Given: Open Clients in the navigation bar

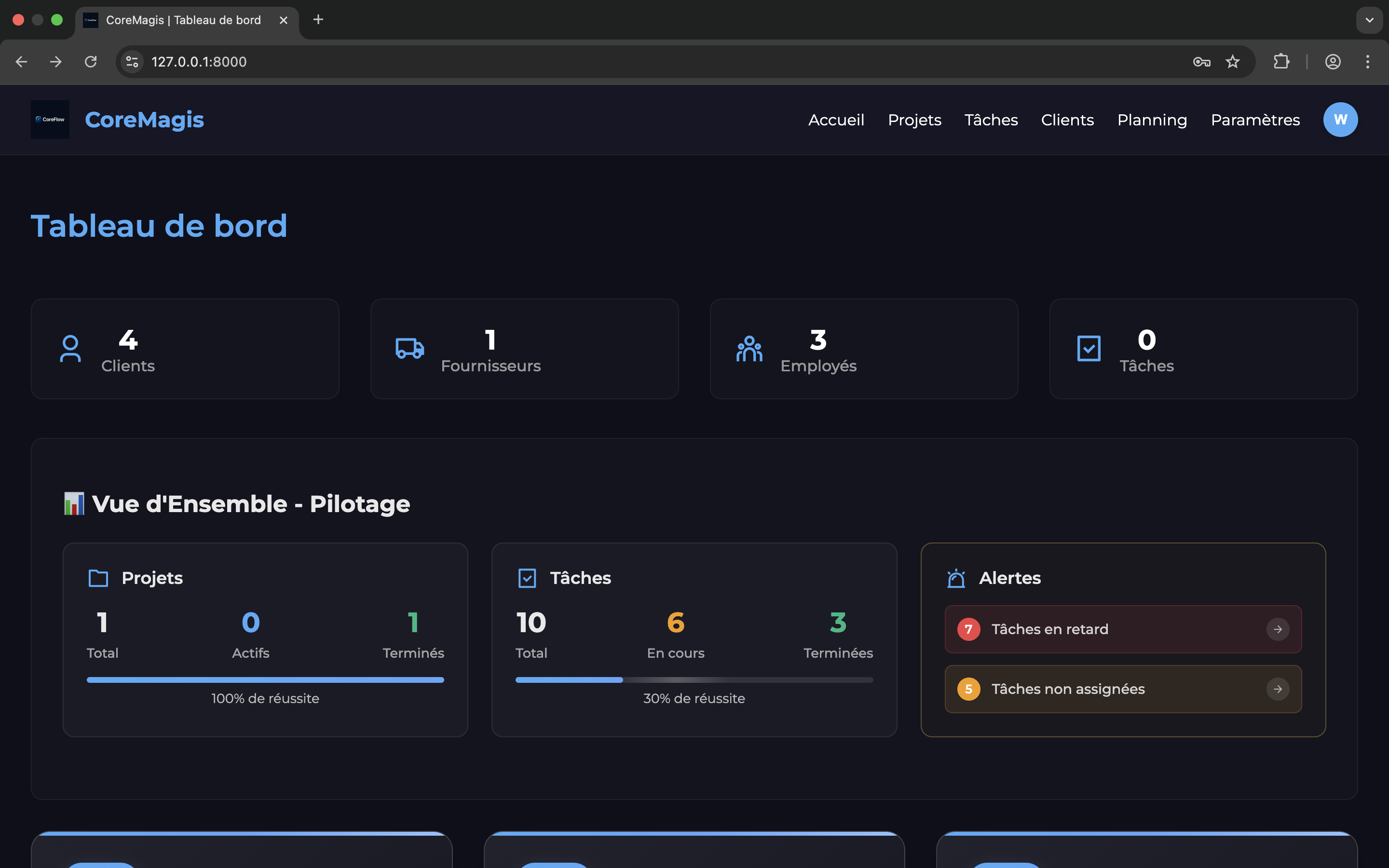Looking at the screenshot, I should tap(1067, 120).
